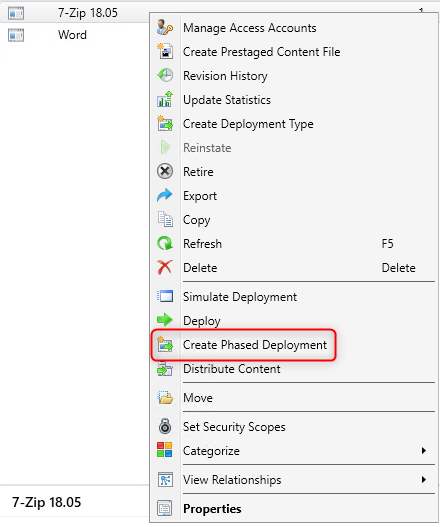The width and height of the screenshot is (440, 527).
Task: Open Properties from the context menu
Action: pyautogui.click(x=212, y=509)
